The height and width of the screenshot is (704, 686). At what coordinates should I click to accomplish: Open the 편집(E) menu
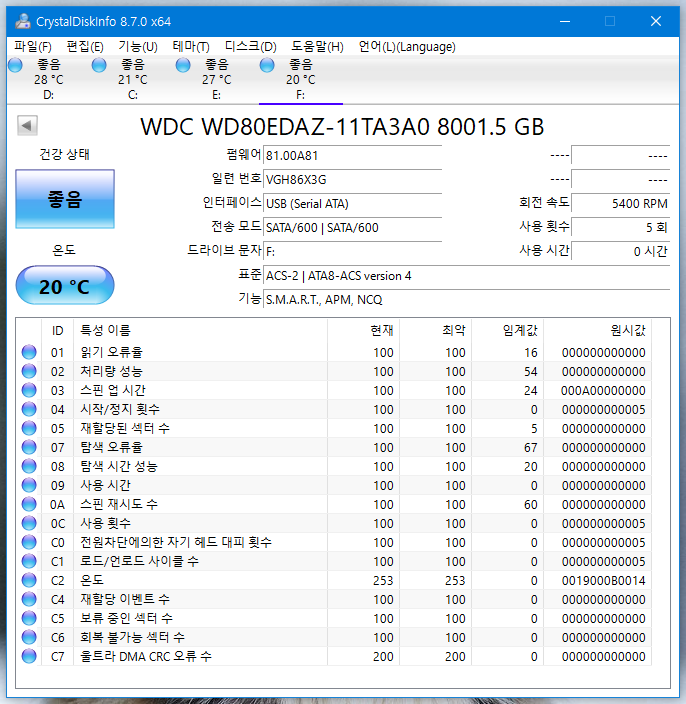click(85, 47)
